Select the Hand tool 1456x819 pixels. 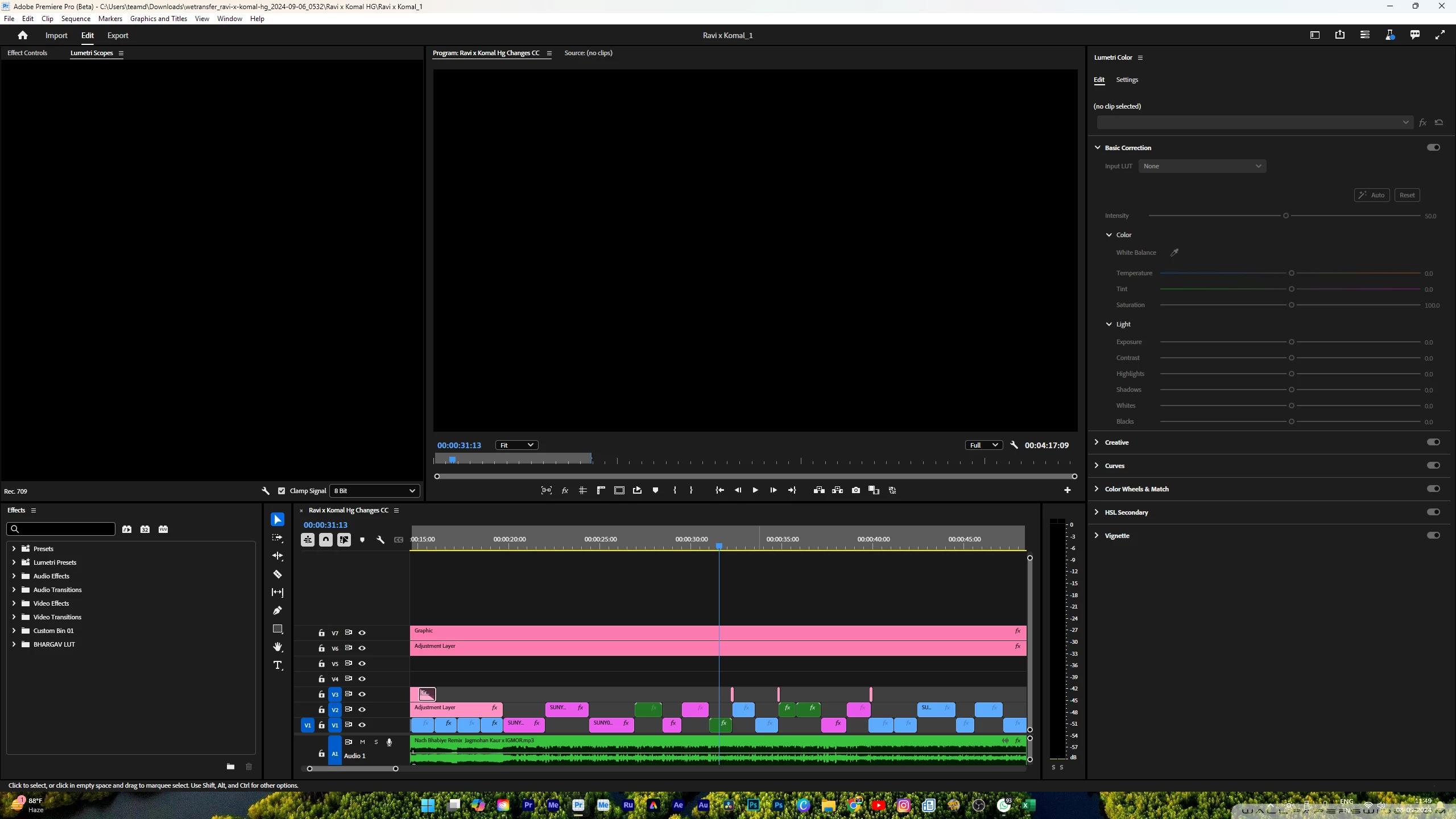tap(278, 647)
